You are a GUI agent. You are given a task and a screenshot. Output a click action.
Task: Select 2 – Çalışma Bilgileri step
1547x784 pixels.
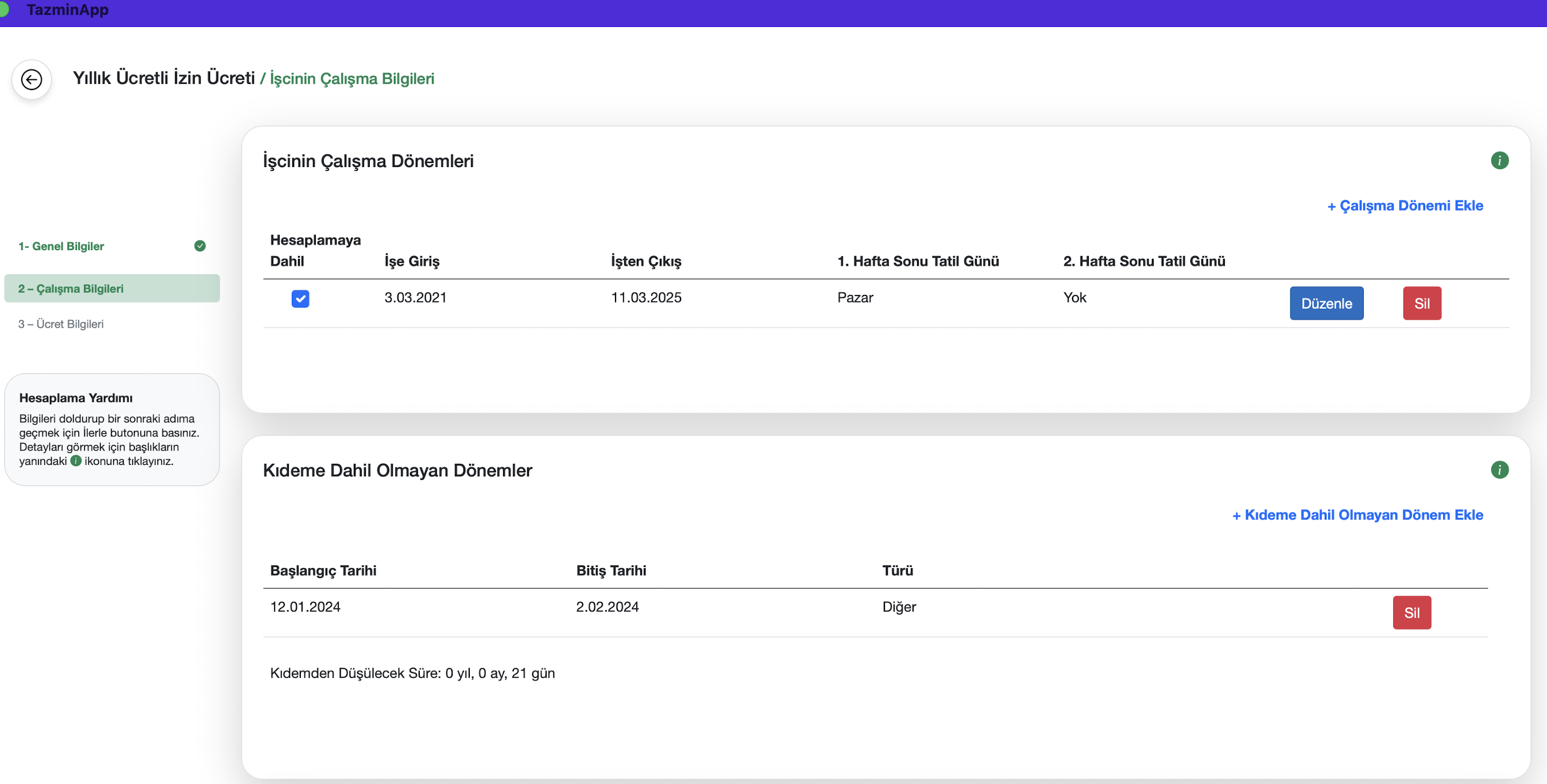point(71,289)
